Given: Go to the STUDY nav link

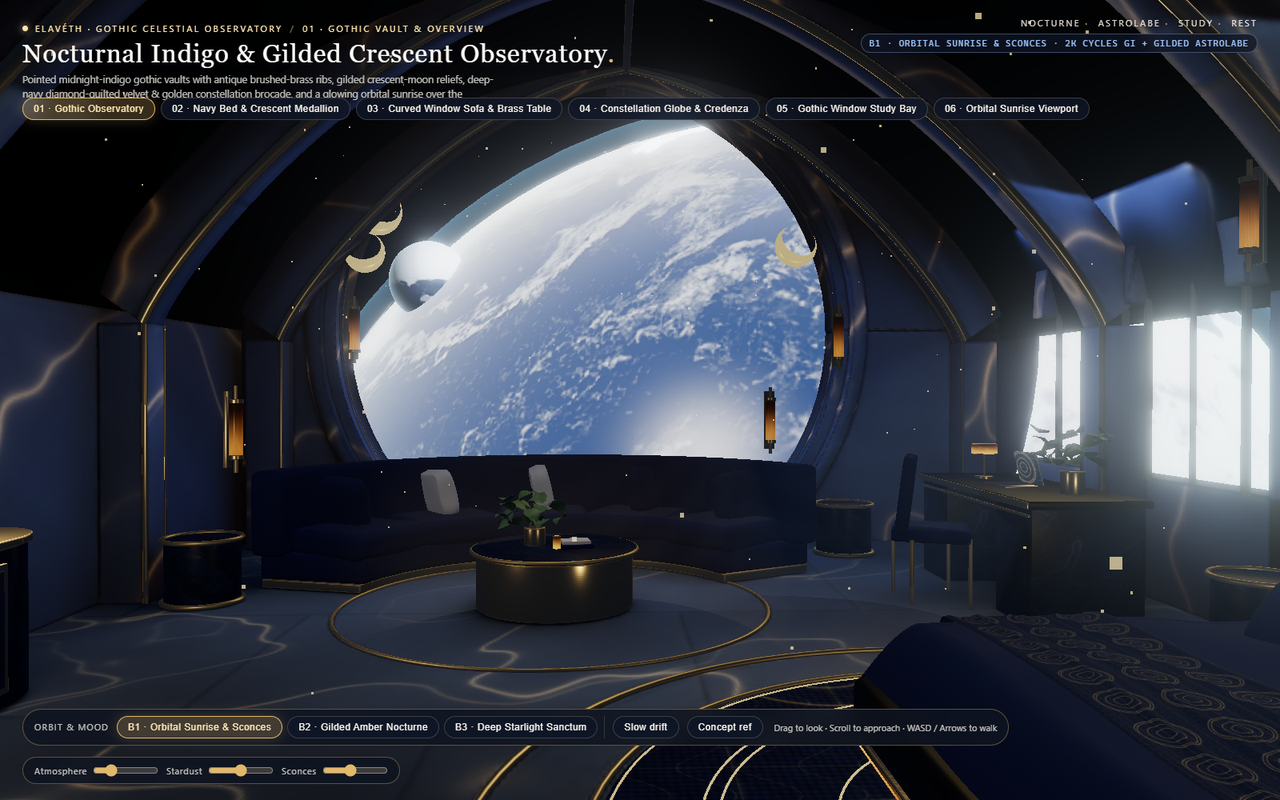Looking at the screenshot, I should [x=1195, y=23].
